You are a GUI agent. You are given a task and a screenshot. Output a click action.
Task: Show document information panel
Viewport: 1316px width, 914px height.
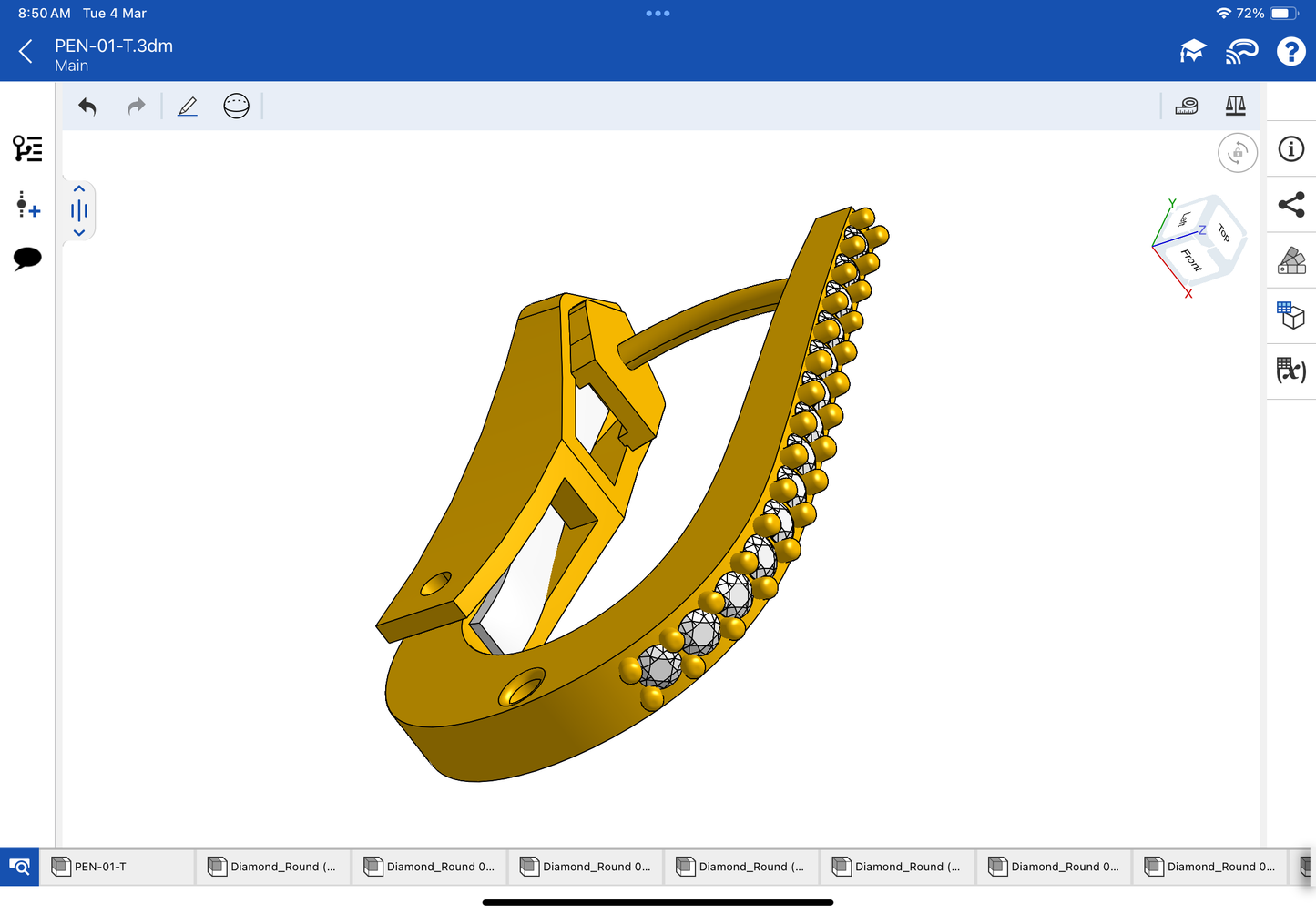pos(1290,149)
